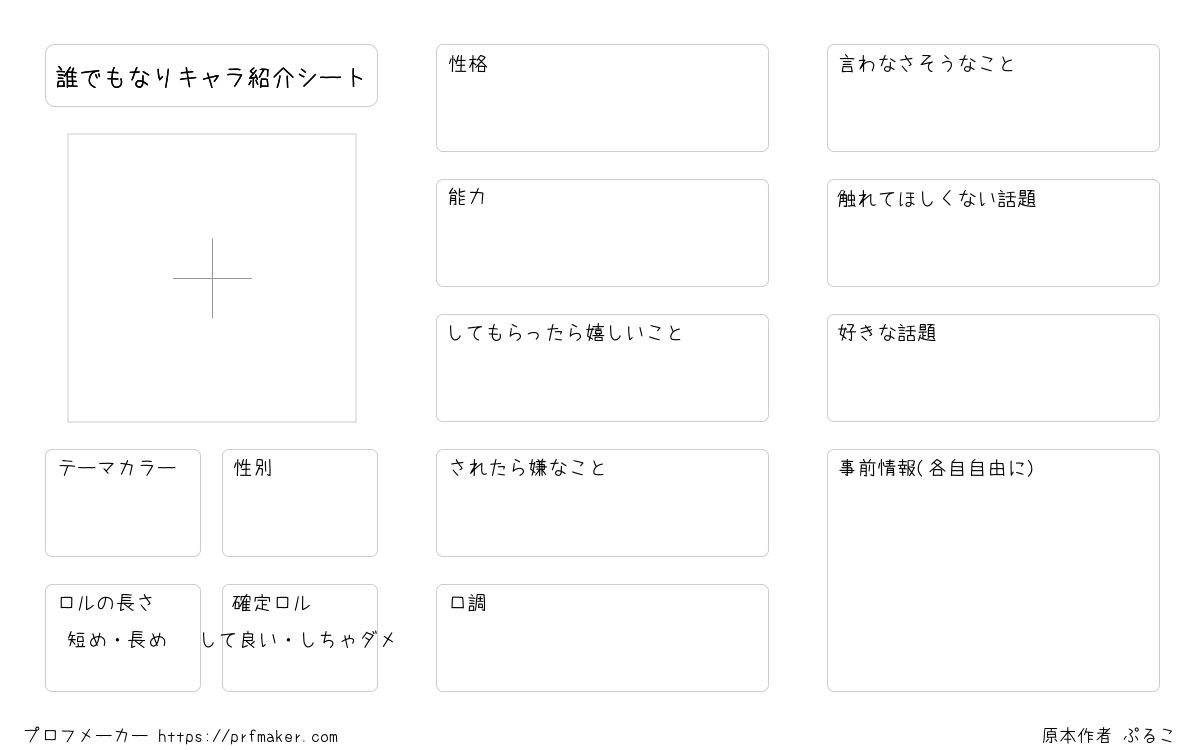Click the テーマカラー color box
Screen dimensions: 1200x750
(x=123, y=503)
